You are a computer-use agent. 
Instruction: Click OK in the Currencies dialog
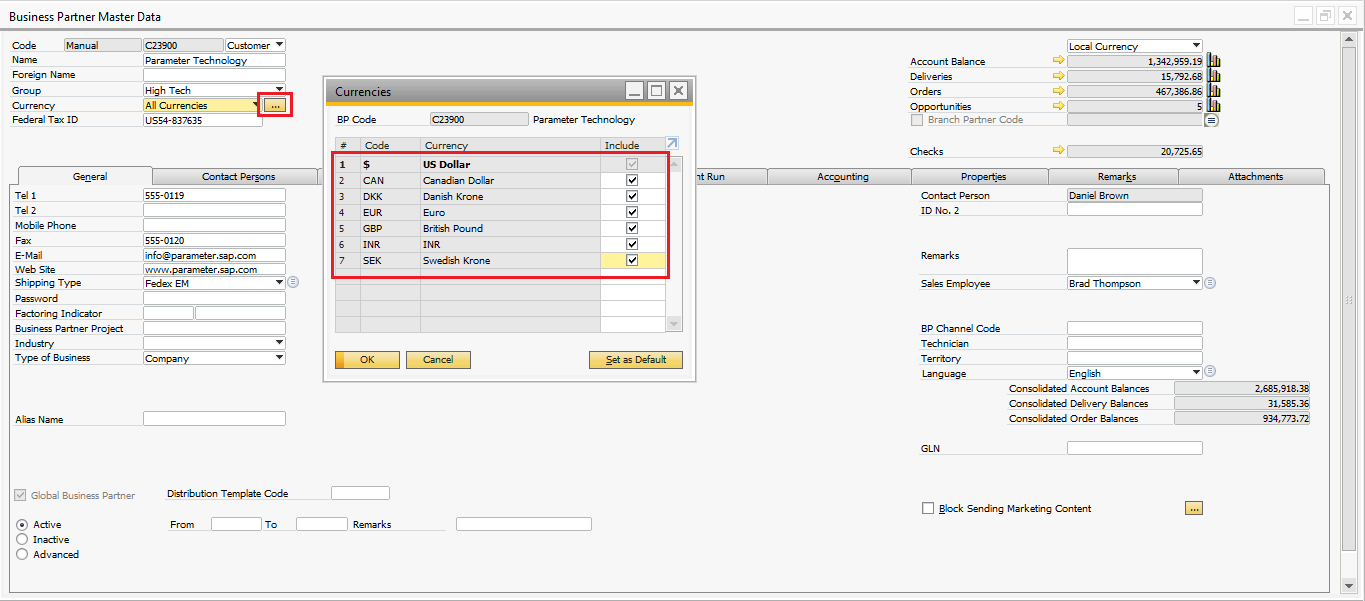[x=367, y=360]
